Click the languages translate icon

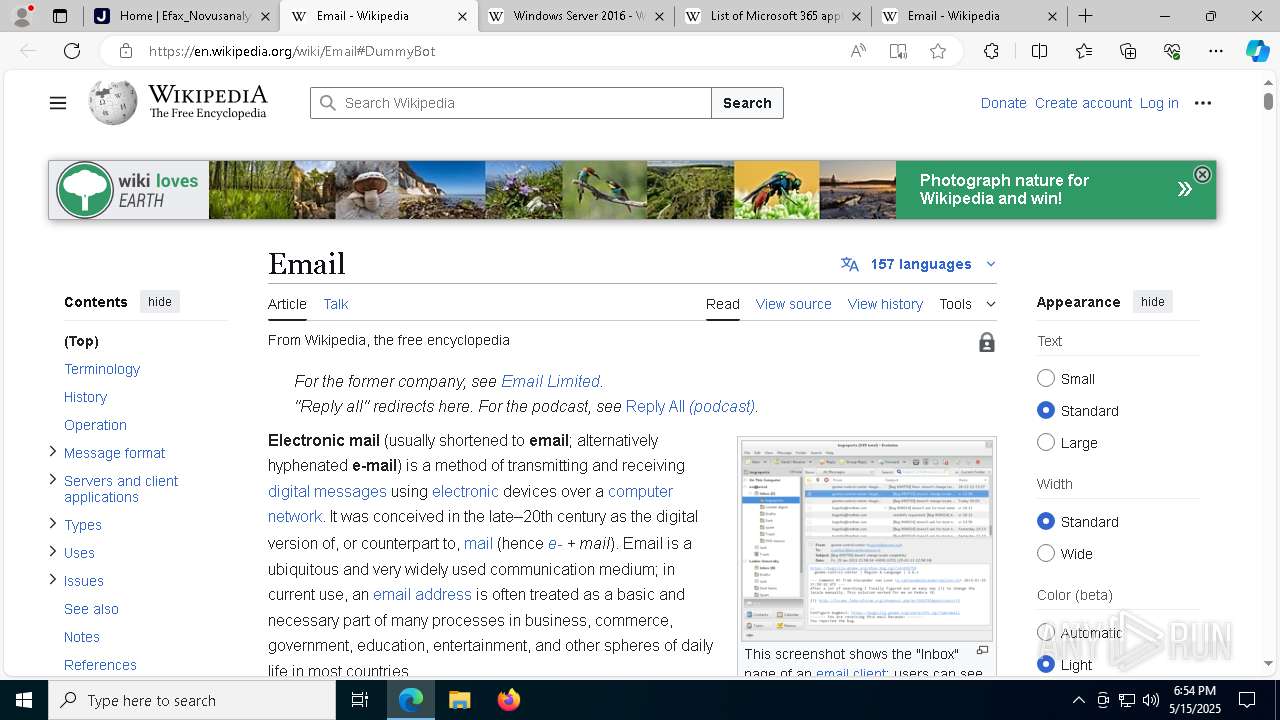[x=850, y=264]
